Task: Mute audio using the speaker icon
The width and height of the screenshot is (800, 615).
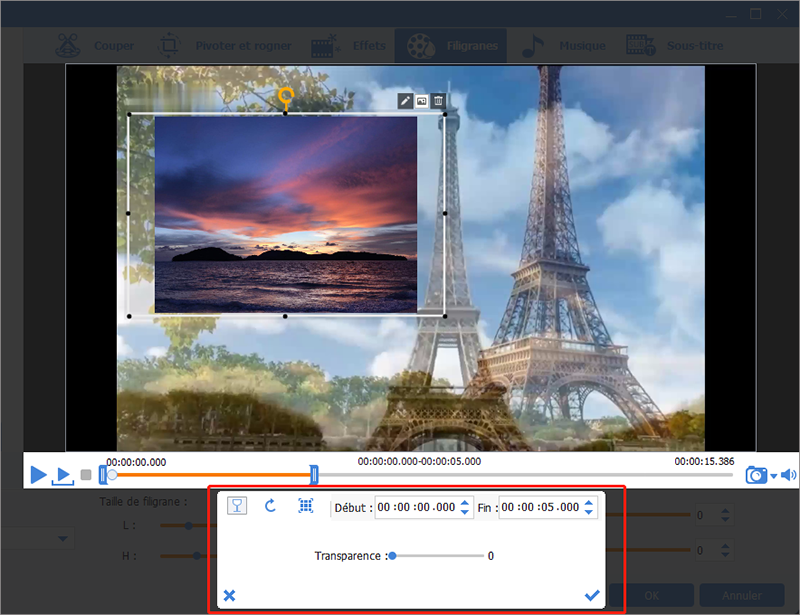Action: pos(788,475)
